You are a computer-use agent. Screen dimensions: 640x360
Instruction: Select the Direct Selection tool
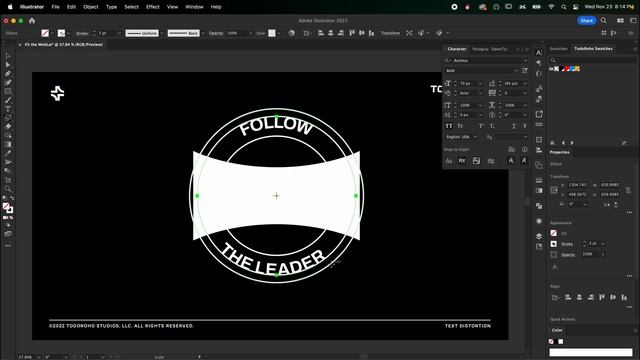[8, 65]
